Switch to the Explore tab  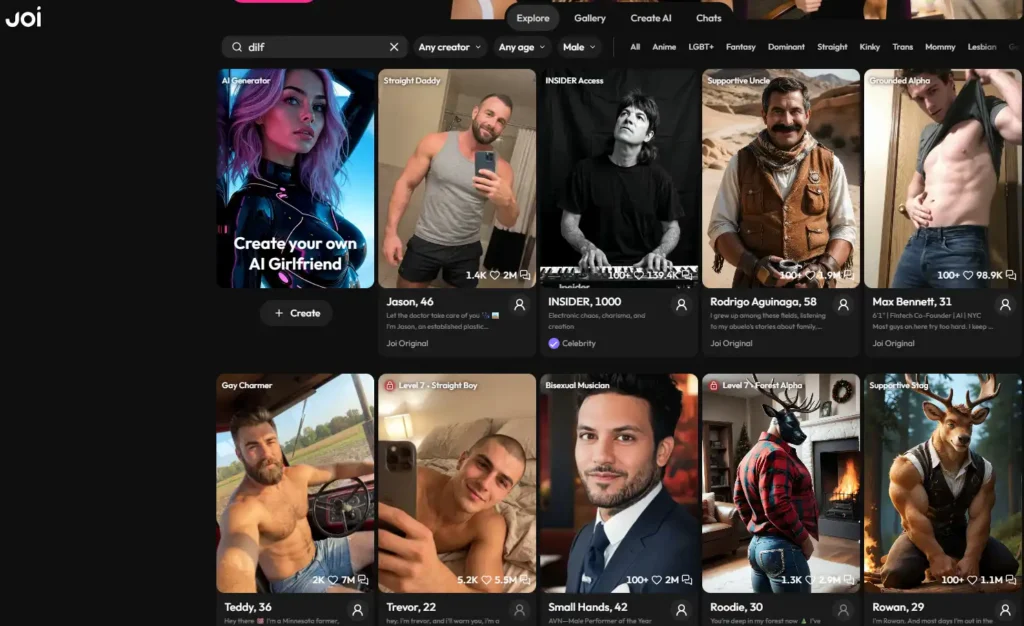[533, 18]
